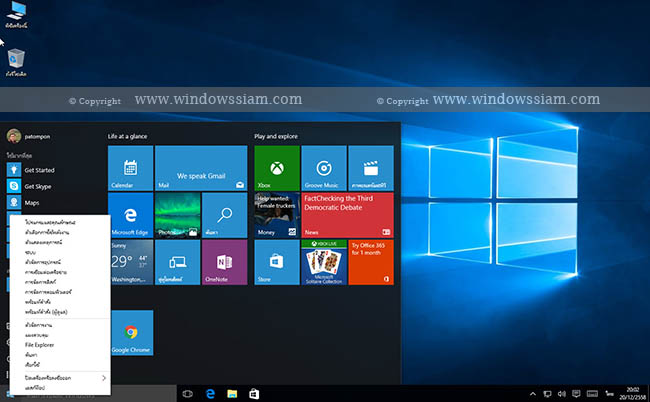Image resolution: width=650 pixels, height=402 pixels.
Task: Launch the Google Chrome tile
Action: (x=131, y=333)
